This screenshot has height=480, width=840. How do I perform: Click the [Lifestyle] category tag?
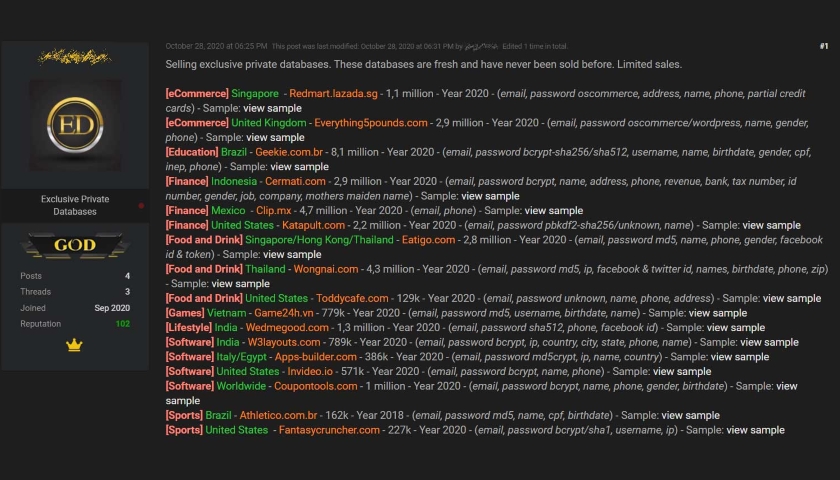[189, 328]
